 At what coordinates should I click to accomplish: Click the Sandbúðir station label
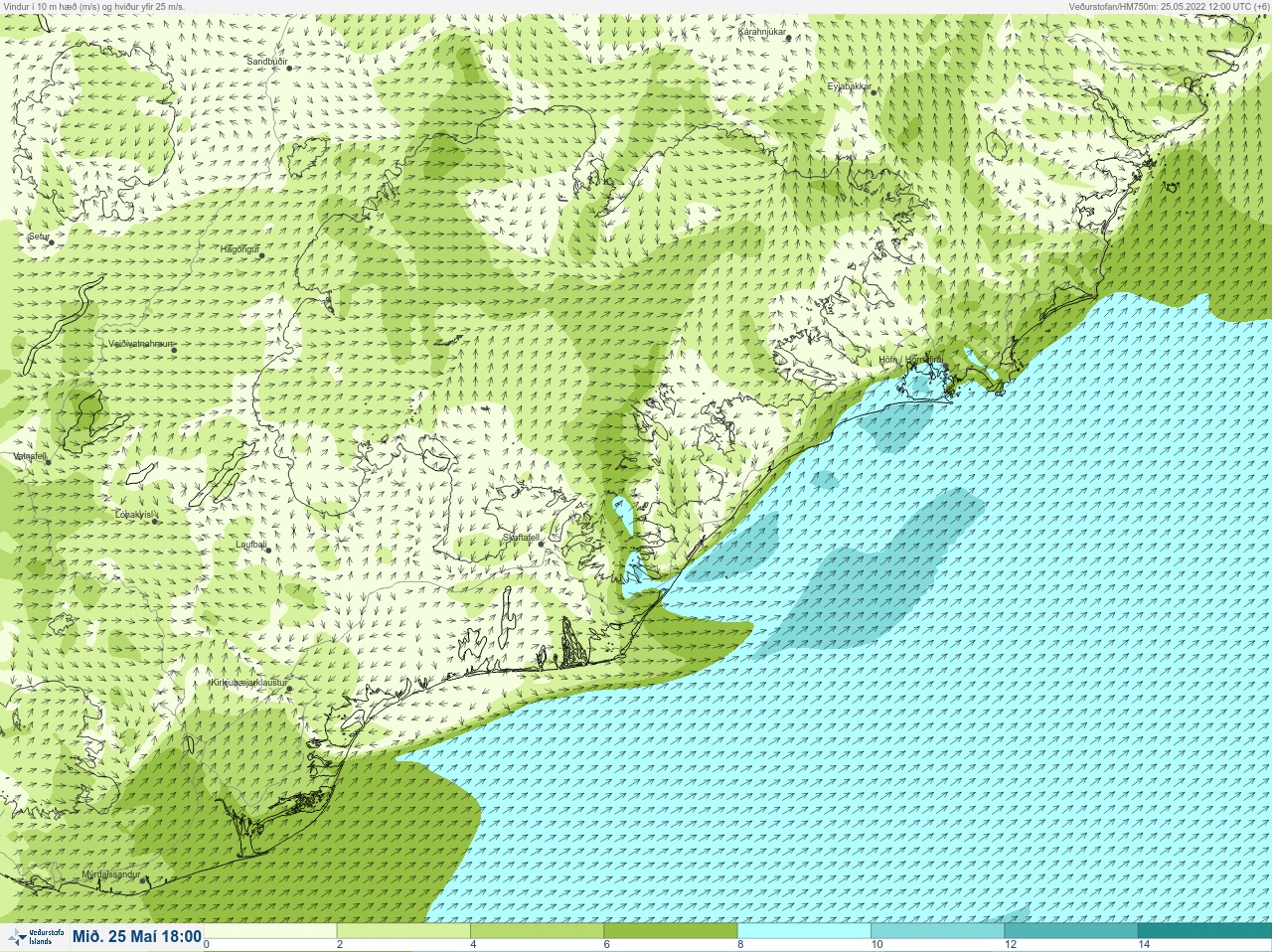[267, 62]
